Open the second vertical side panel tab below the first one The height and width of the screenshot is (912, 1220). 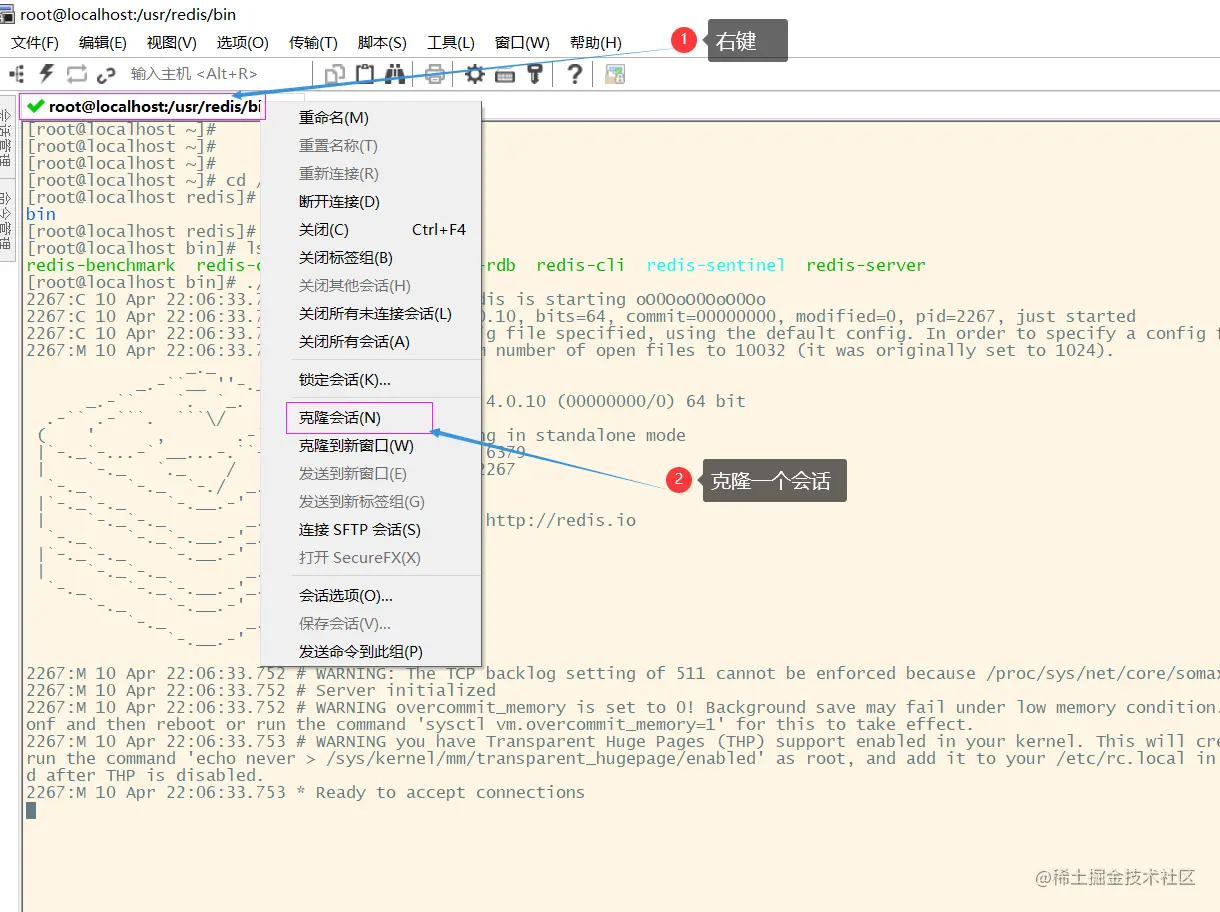click(7, 220)
